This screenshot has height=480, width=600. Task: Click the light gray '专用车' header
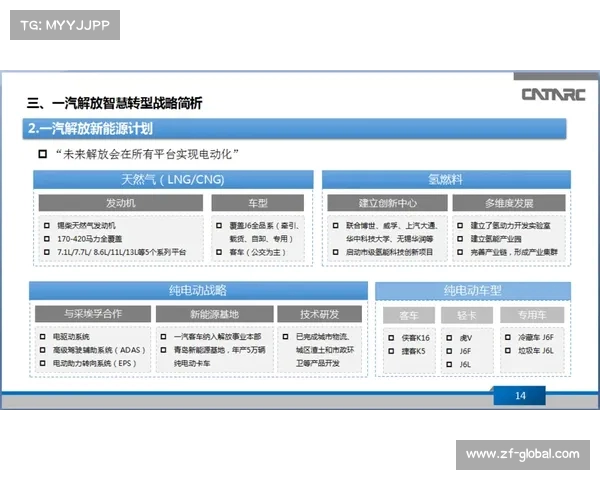[x=532, y=315]
